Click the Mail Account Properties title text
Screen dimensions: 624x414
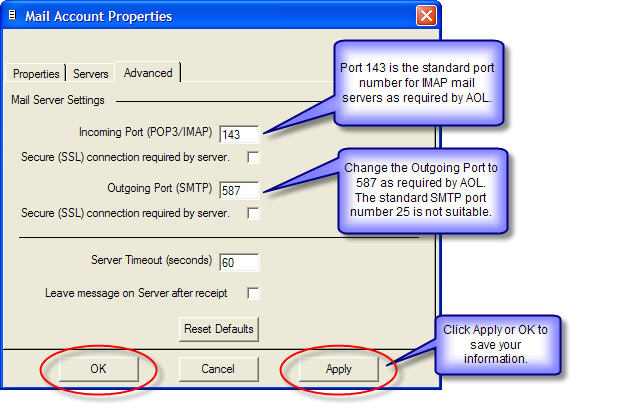[98, 16]
